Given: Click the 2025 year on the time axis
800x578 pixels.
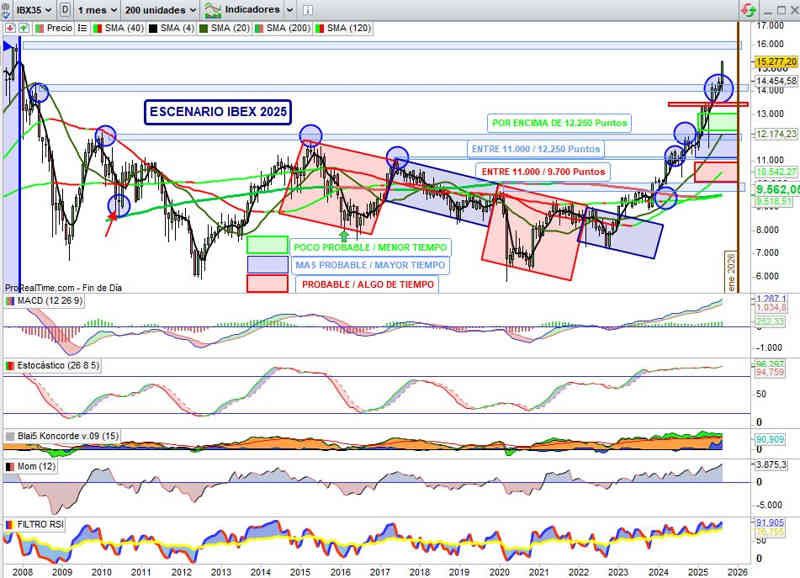Looking at the screenshot, I should click(698, 572).
